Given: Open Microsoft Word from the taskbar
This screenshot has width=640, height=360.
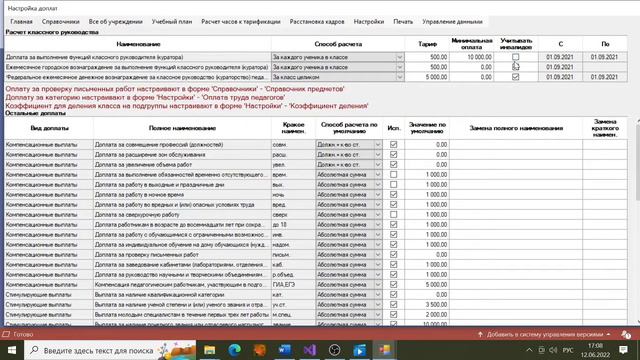Looking at the screenshot, I should [x=284, y=350].
